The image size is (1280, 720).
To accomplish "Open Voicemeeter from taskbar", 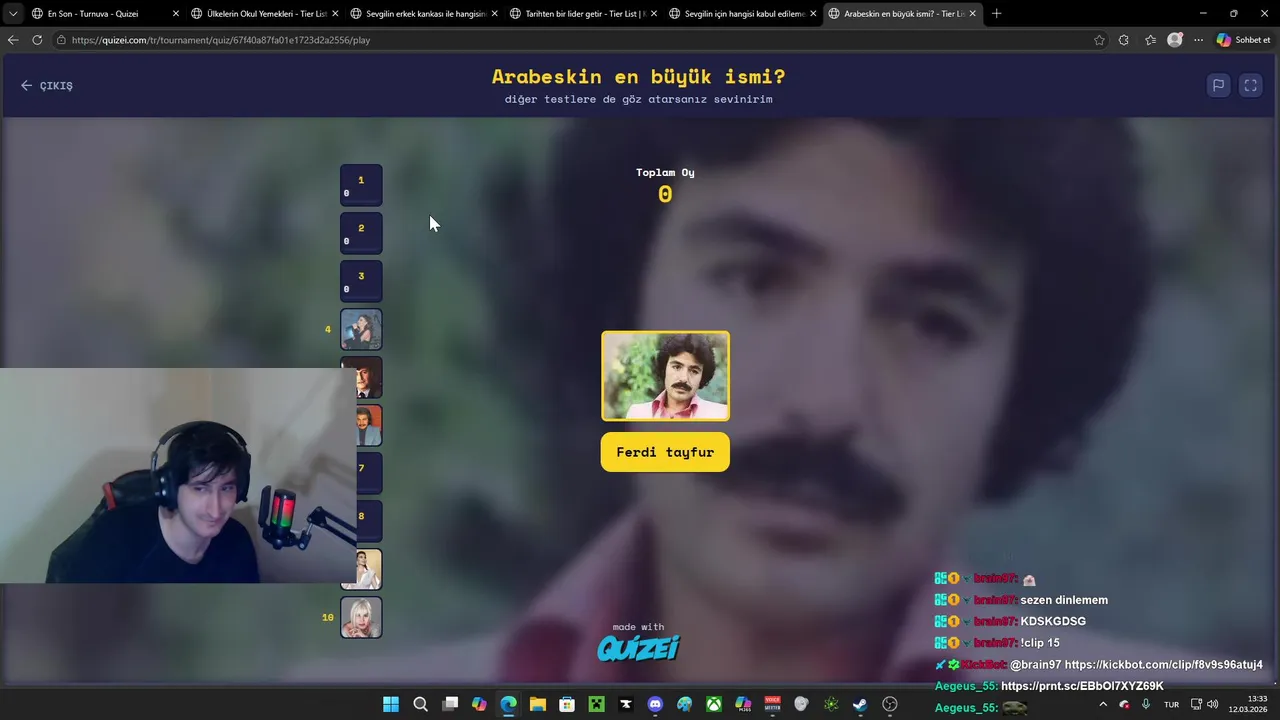I will click(x=772, y=704).
